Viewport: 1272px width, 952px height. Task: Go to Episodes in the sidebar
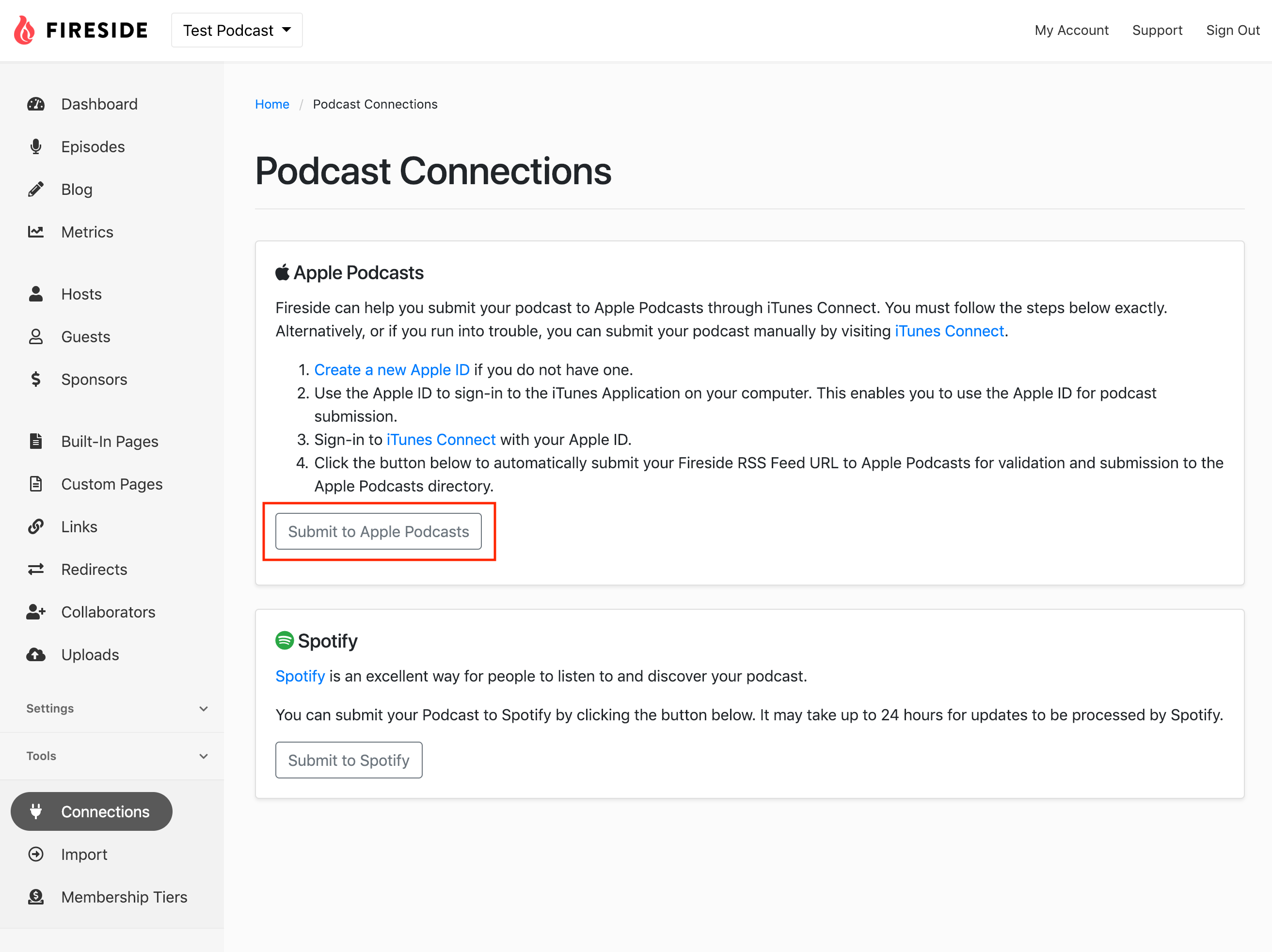click(93, 146)
